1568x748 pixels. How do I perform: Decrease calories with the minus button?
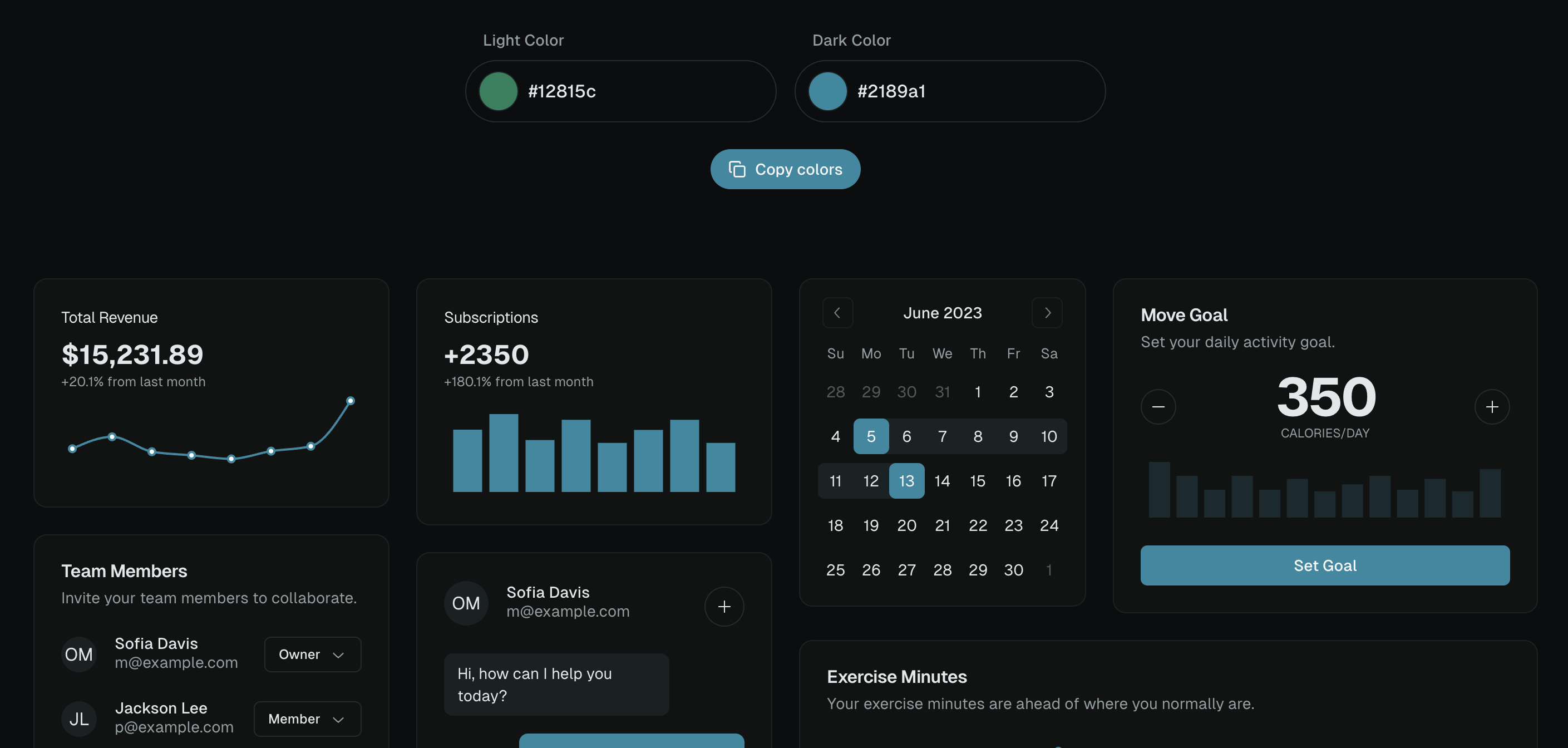[x=1158, y=407]
